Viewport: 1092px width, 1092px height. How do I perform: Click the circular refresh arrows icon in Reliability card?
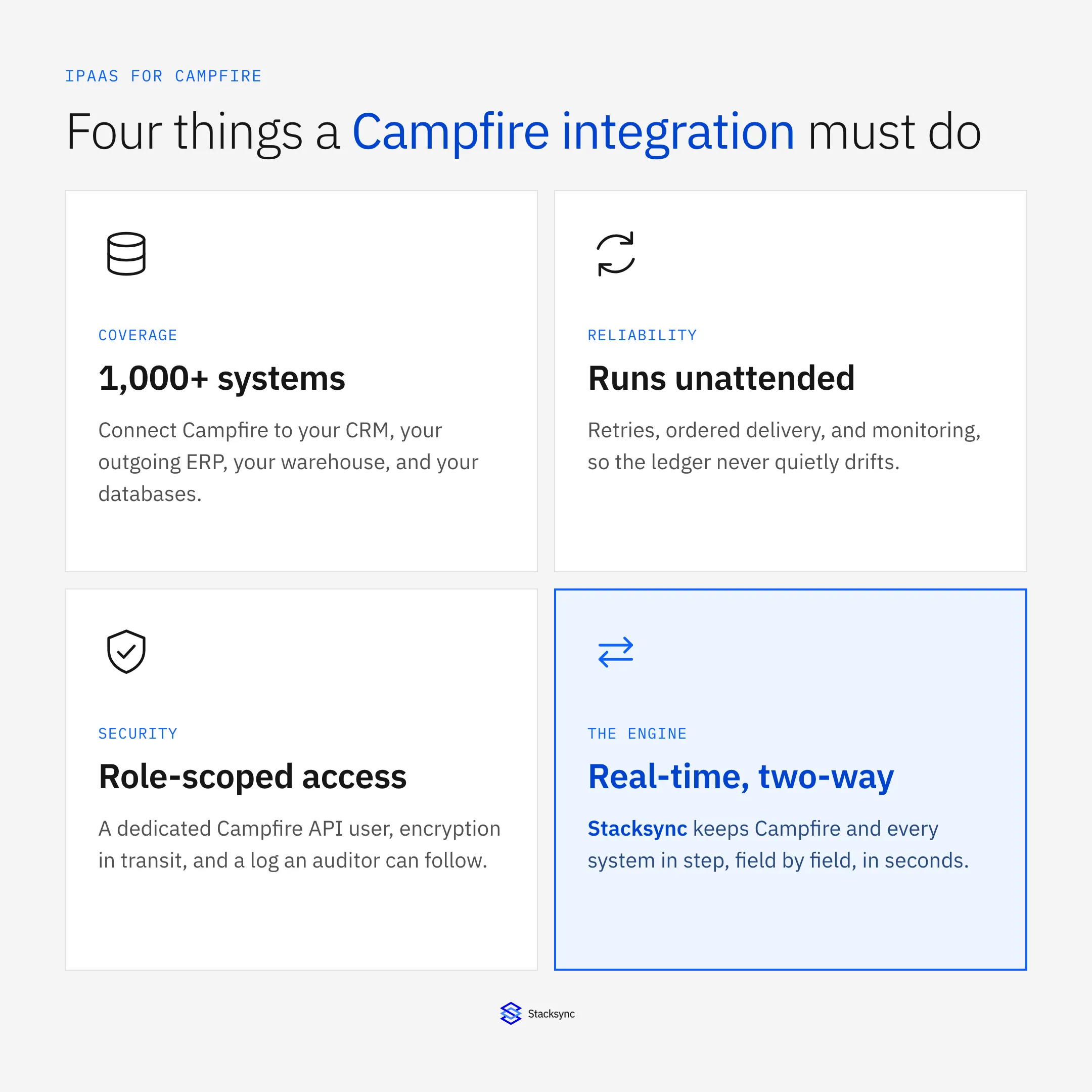click(616, 254)
